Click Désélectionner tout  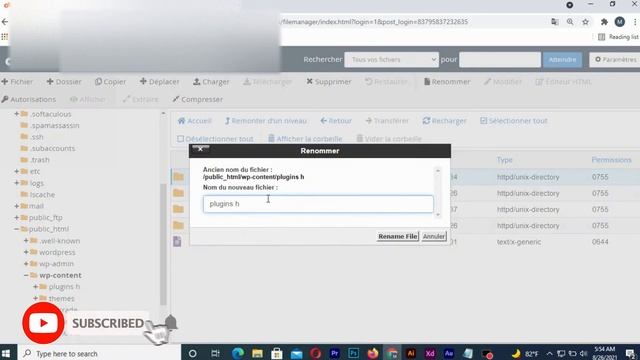215,139
